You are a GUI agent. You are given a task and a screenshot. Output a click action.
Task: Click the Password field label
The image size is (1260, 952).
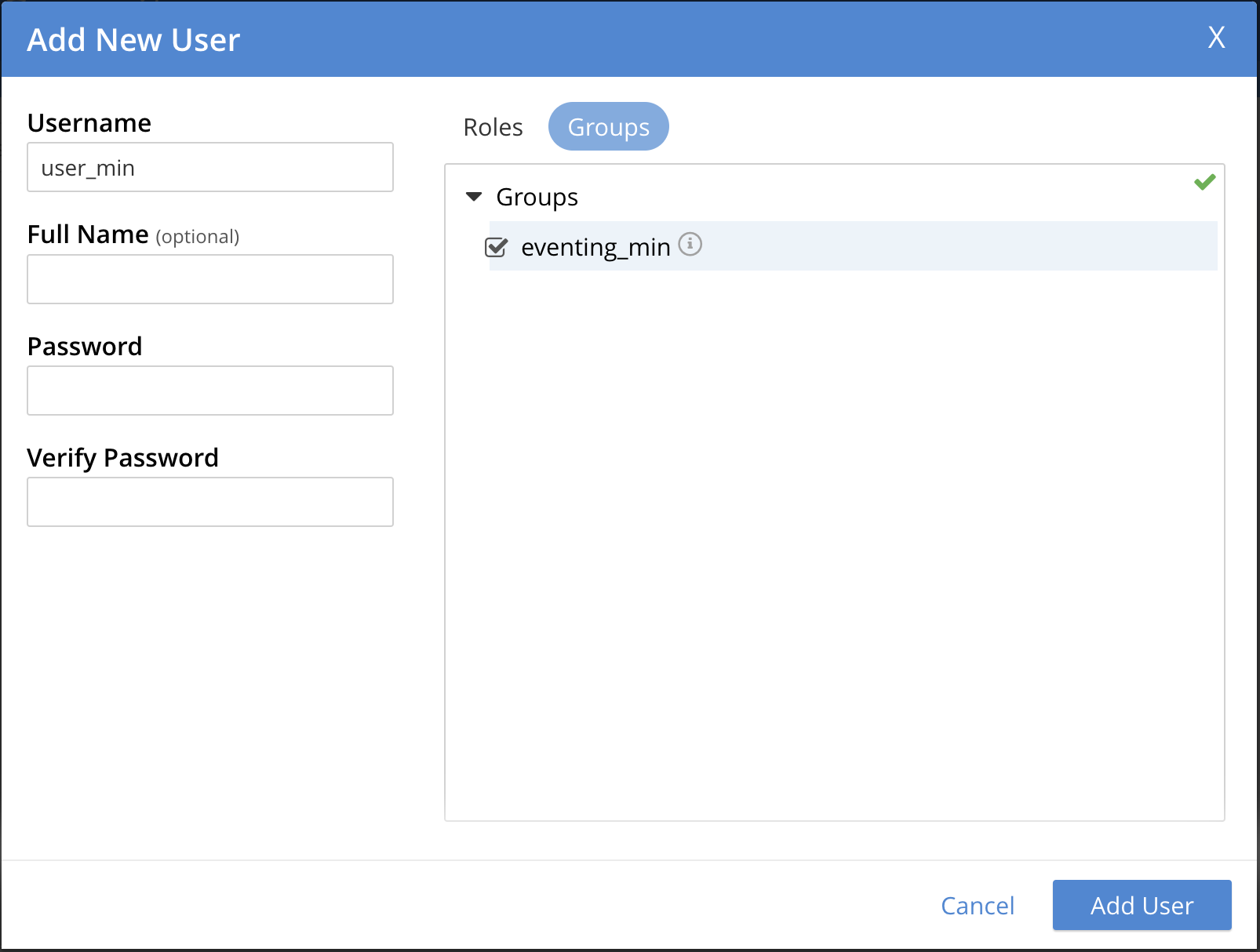coord(85,347)
